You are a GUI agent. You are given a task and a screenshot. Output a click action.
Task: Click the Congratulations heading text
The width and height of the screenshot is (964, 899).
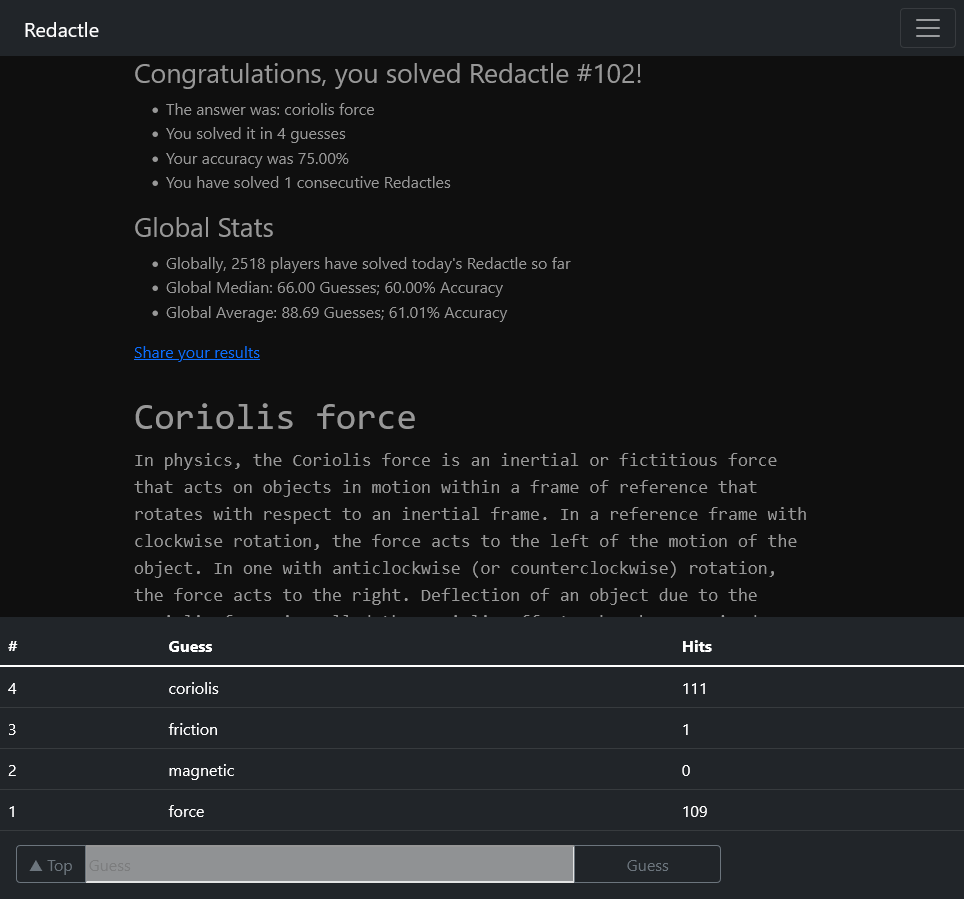(387, 74)
